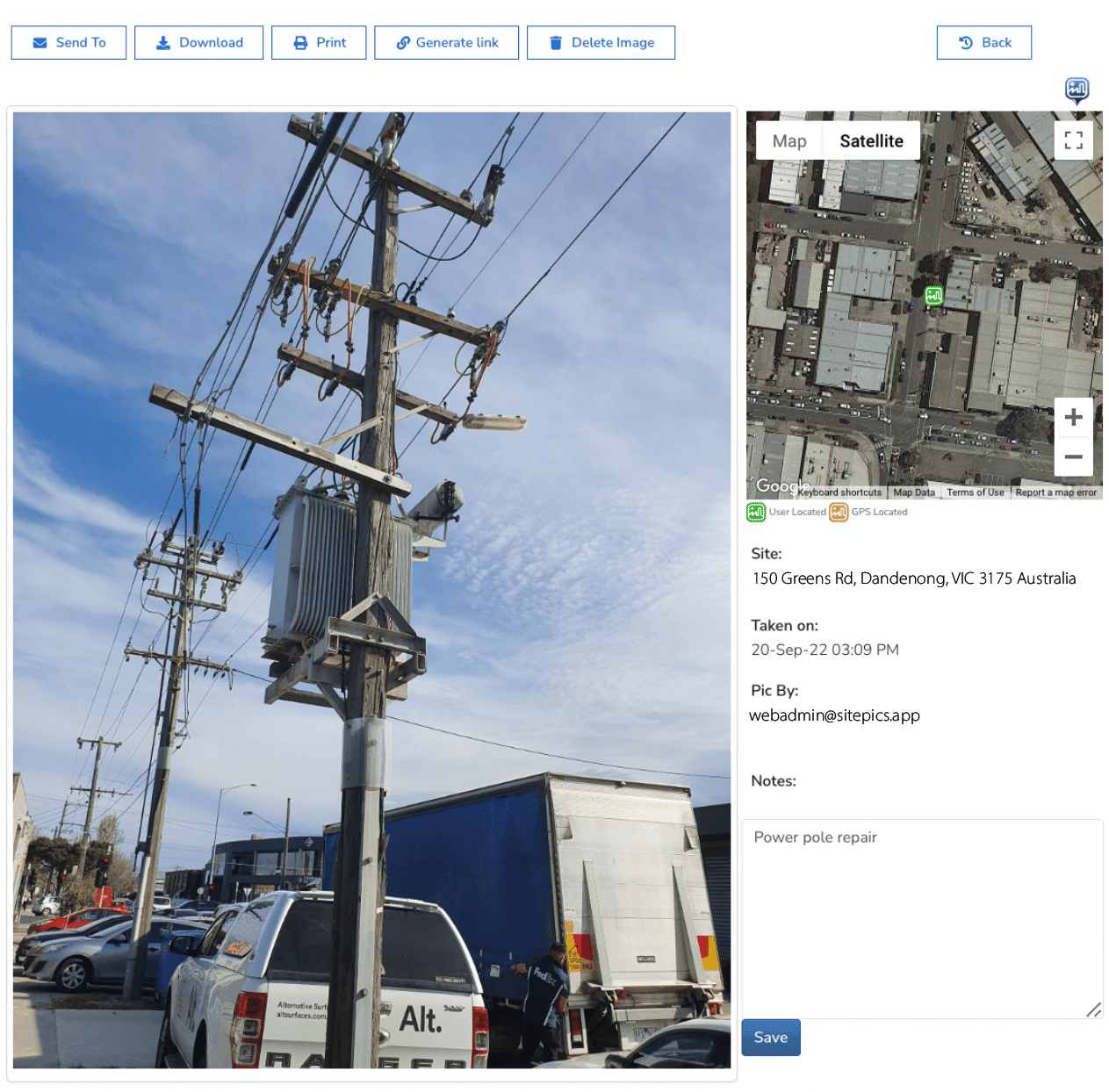Print this photo
The image size is (1109, 1092).
click(x=319, y=42)
